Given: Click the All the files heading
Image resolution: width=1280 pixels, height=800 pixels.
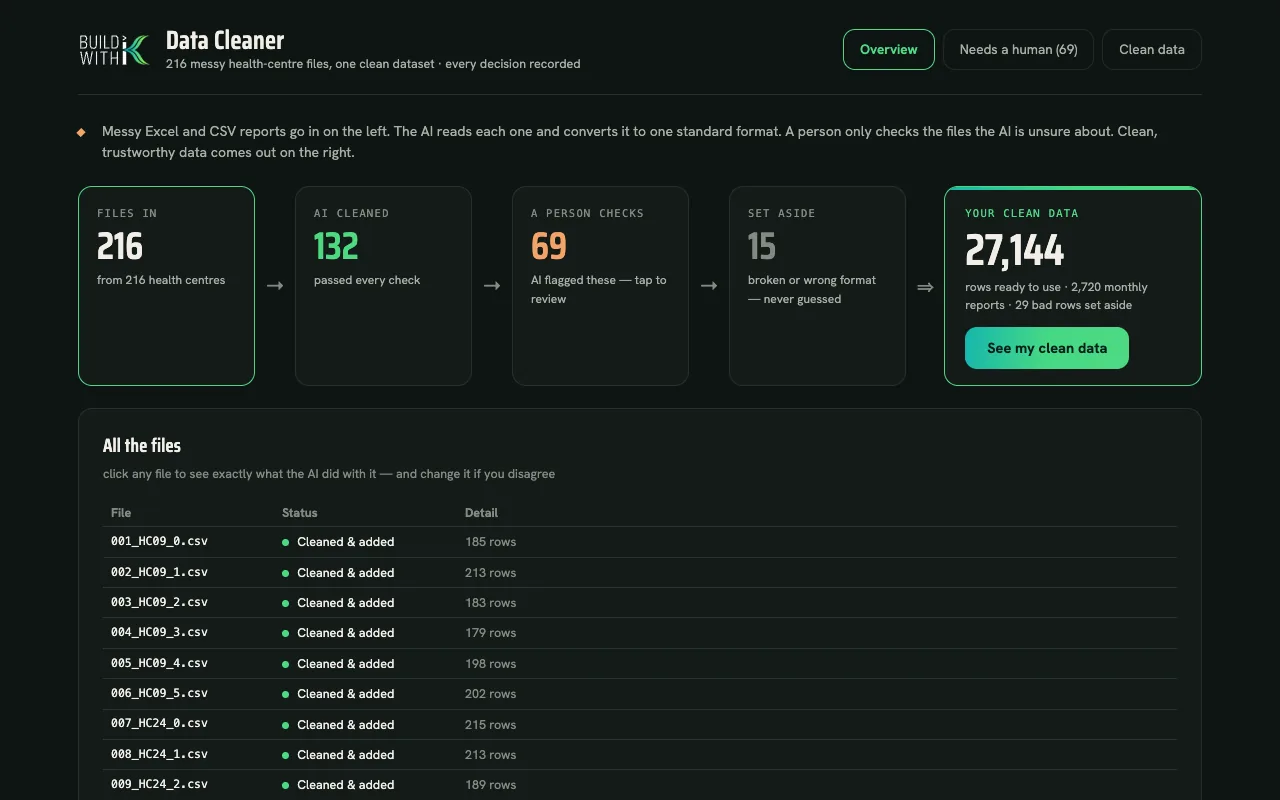Looking at the screenshot, I should click(142, 446).
